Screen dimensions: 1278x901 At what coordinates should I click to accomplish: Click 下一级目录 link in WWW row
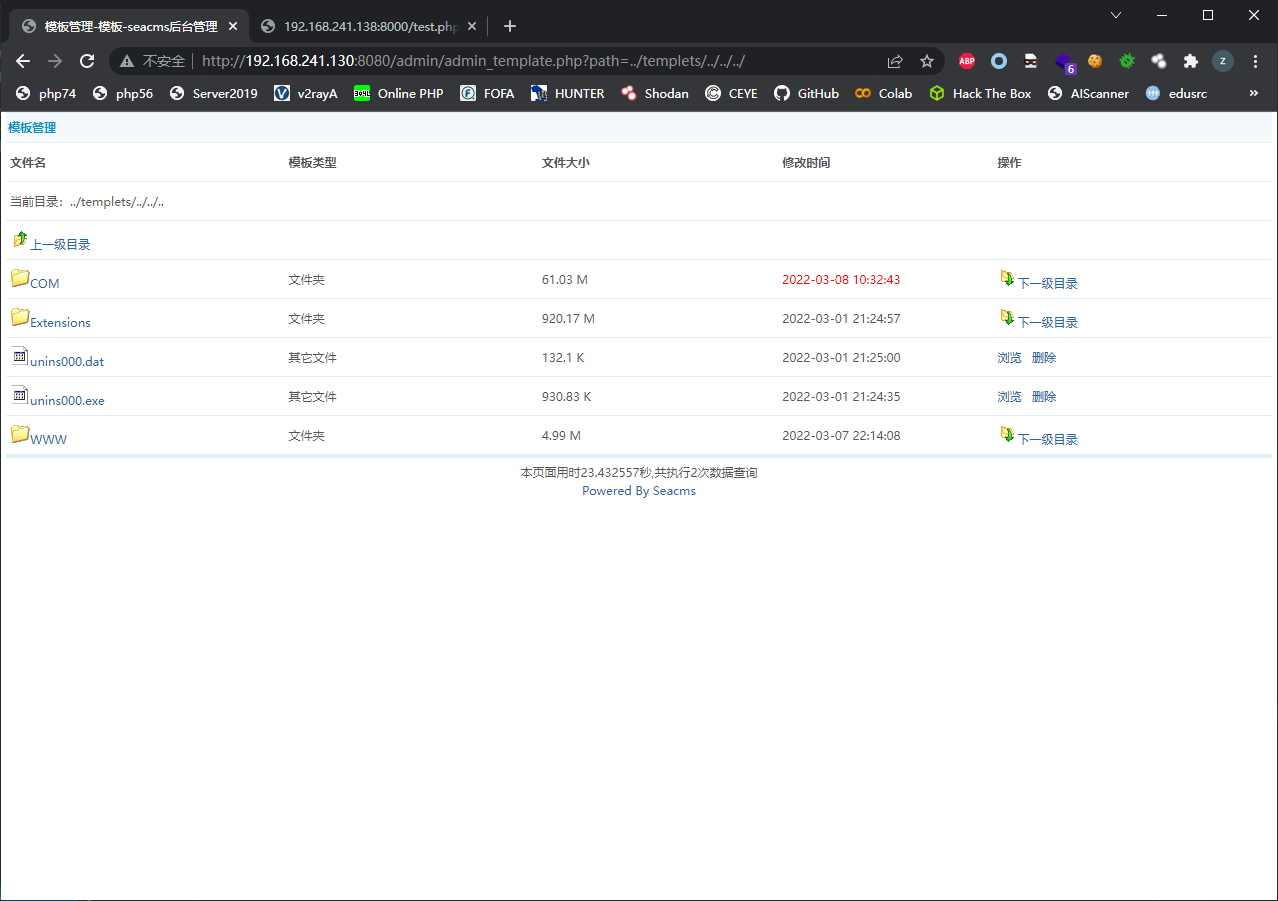(x=1048, y=439)
